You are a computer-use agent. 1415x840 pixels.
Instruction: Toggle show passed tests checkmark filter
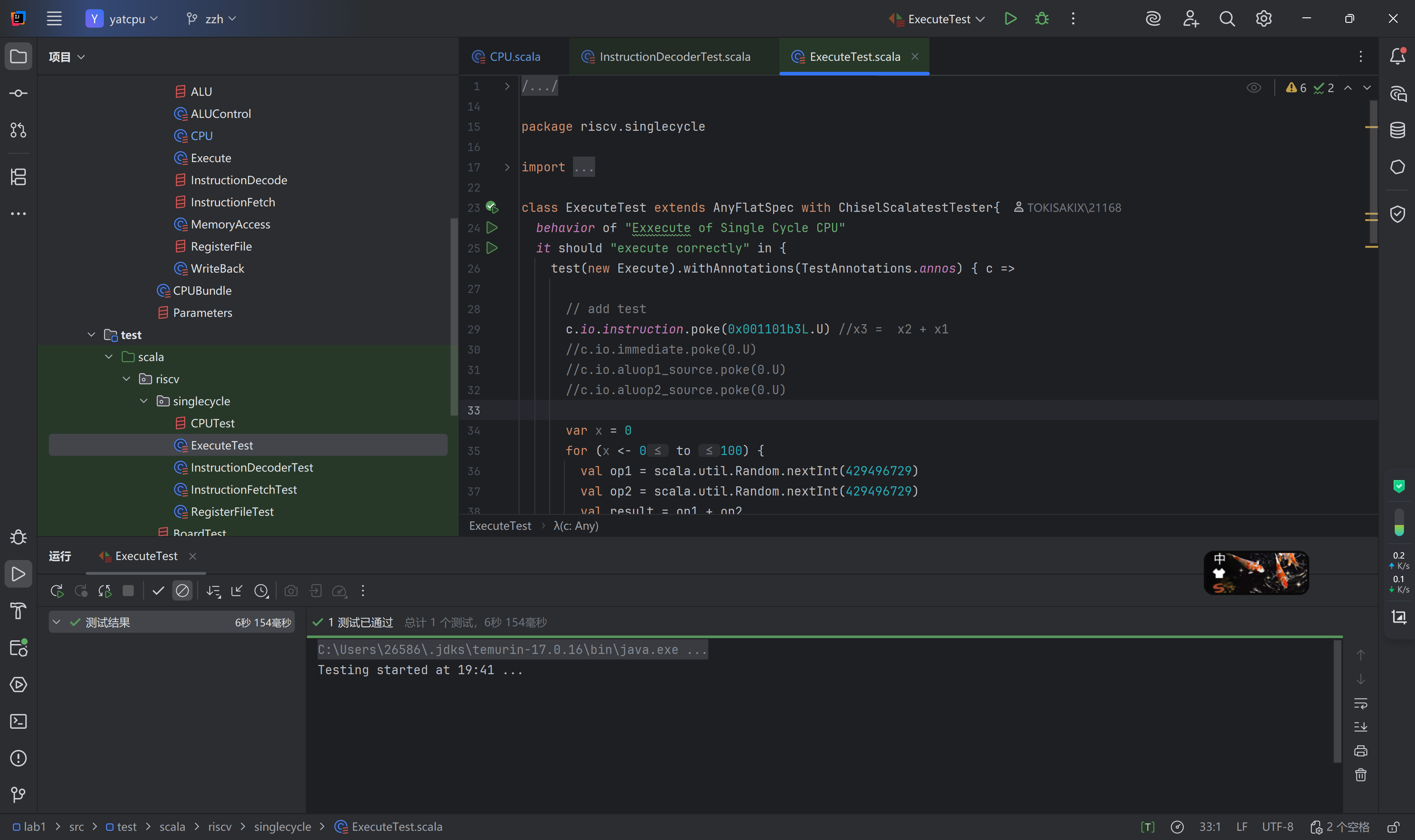coord(158,591)
